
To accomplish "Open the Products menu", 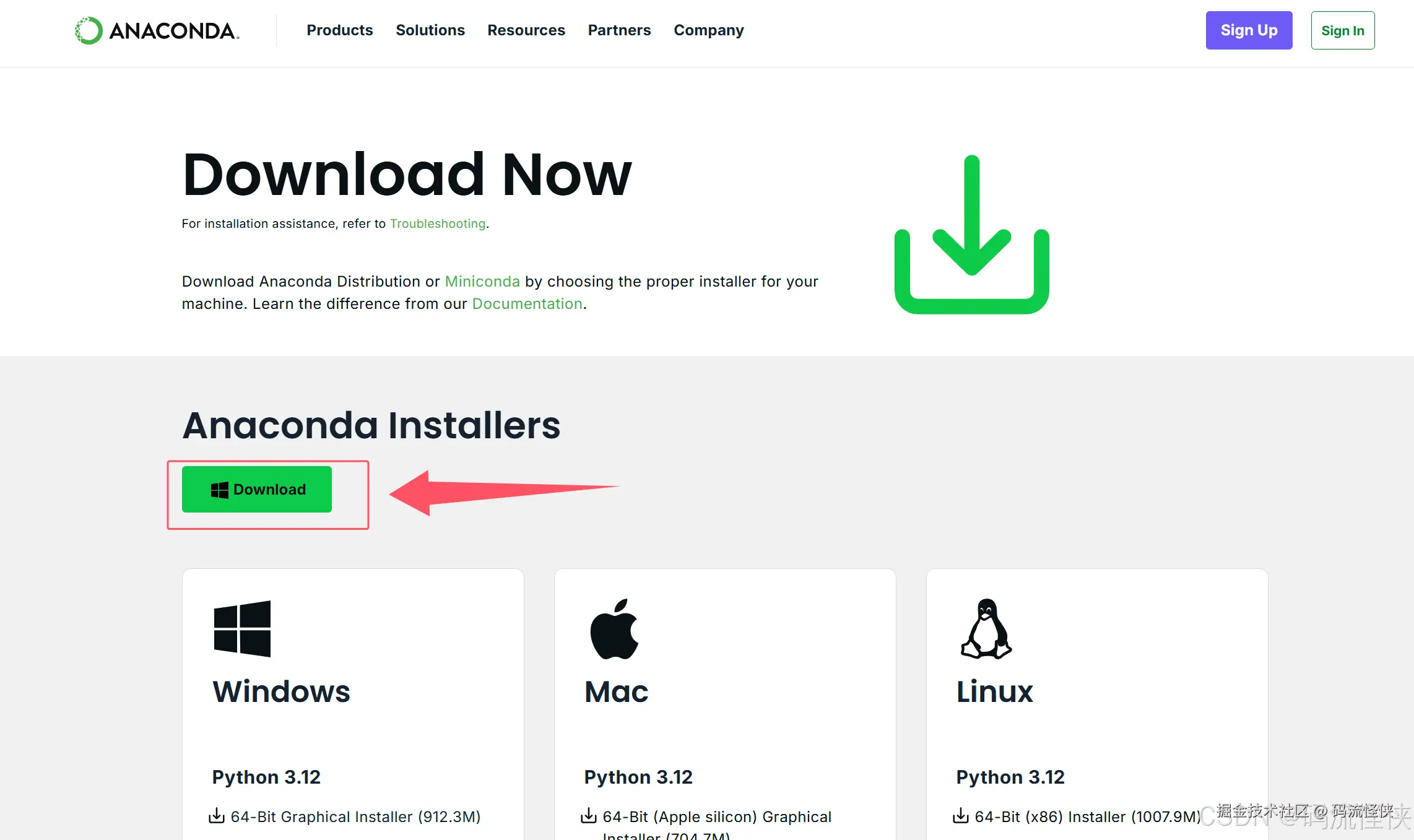I will [339, 30].
